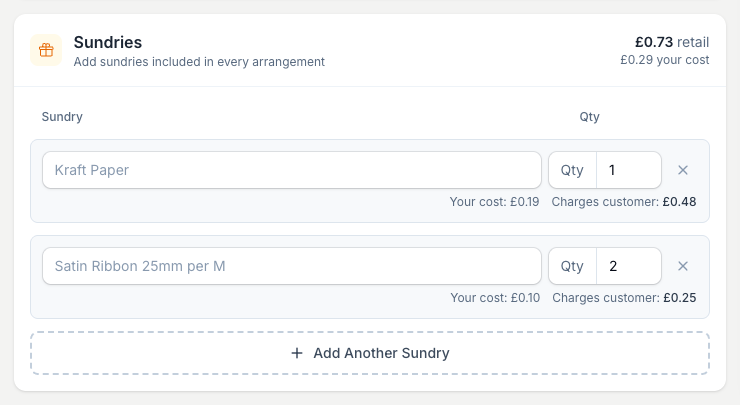Click Kraft Paper quantity field showing 1
The image size is (740, 405).
click(x=629, y=170)
